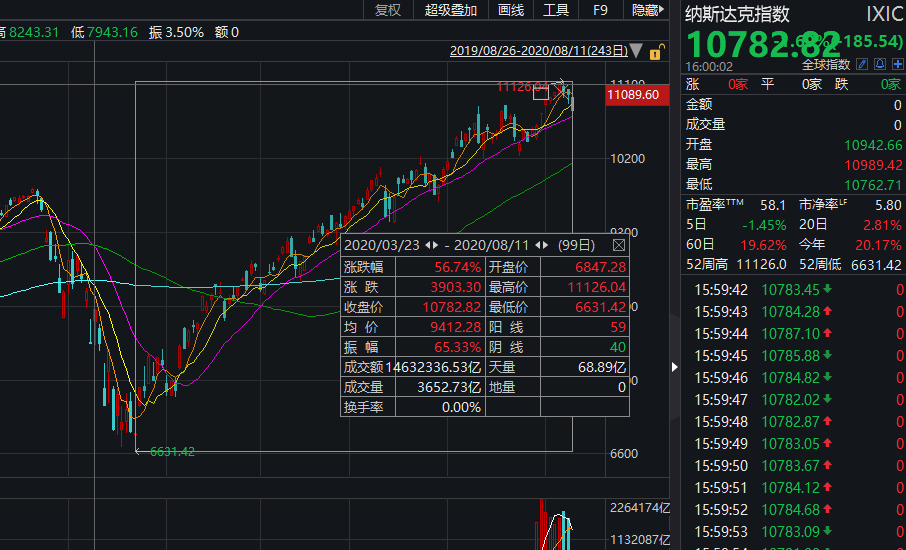Click the blue plus add-to-watchlist icon
Image resolution: width=906 pixels, height=550 pixels.
pos(897,65)
